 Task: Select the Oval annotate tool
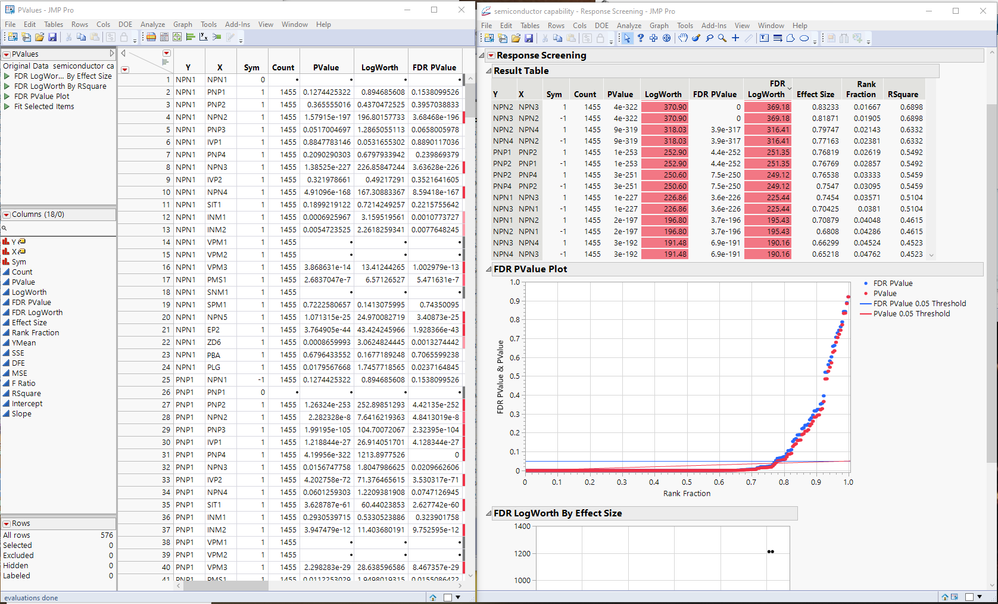click(x=804, y=38)
